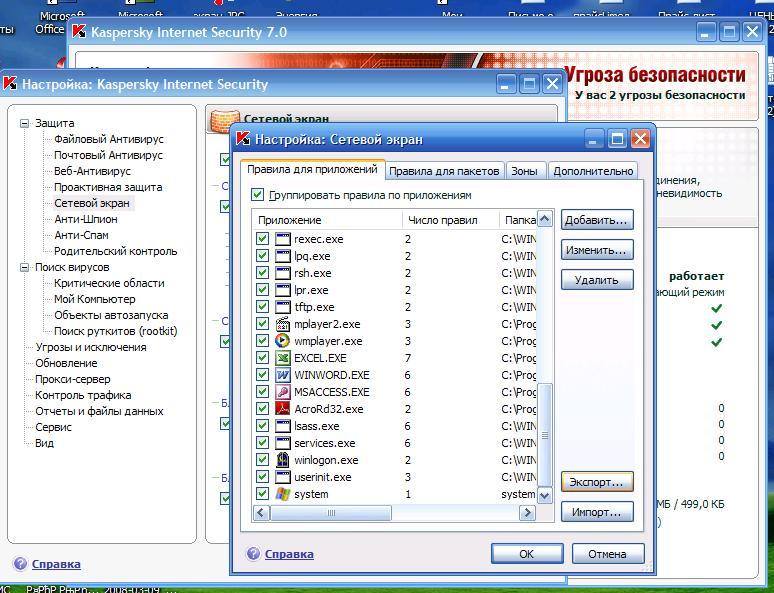Select the services.exe application icon
Viewport: 774px width, 593px height.
(283, 443)
